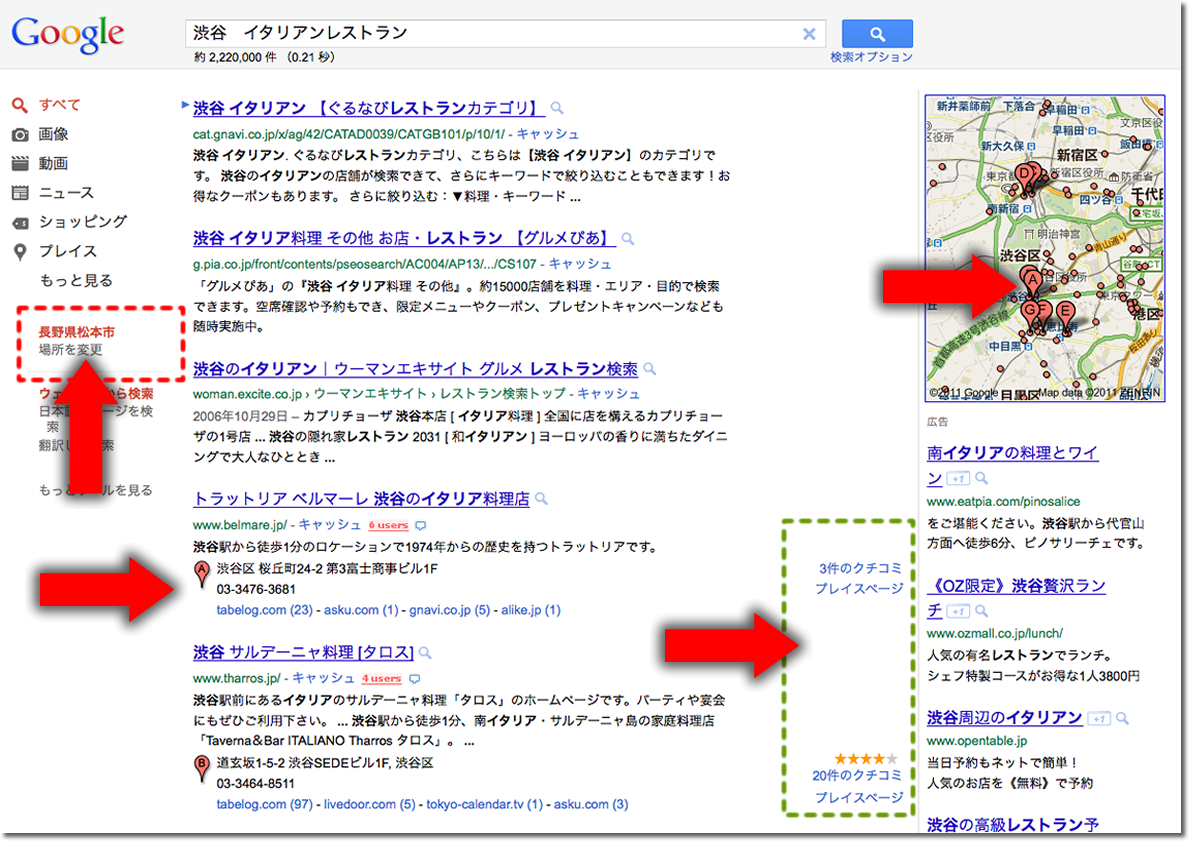Click map marker B beside Tharros address

[x=201, y=767]
